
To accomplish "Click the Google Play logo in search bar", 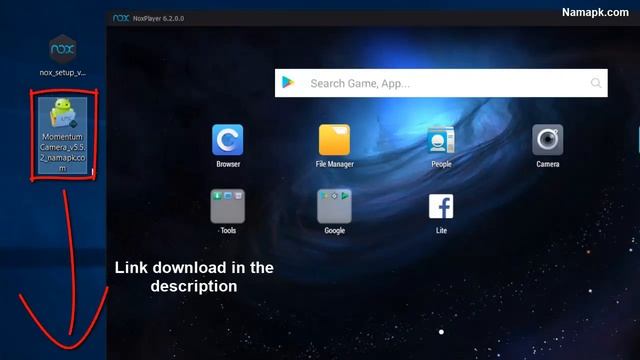I will pyautogui.click(x=288, y=82).
